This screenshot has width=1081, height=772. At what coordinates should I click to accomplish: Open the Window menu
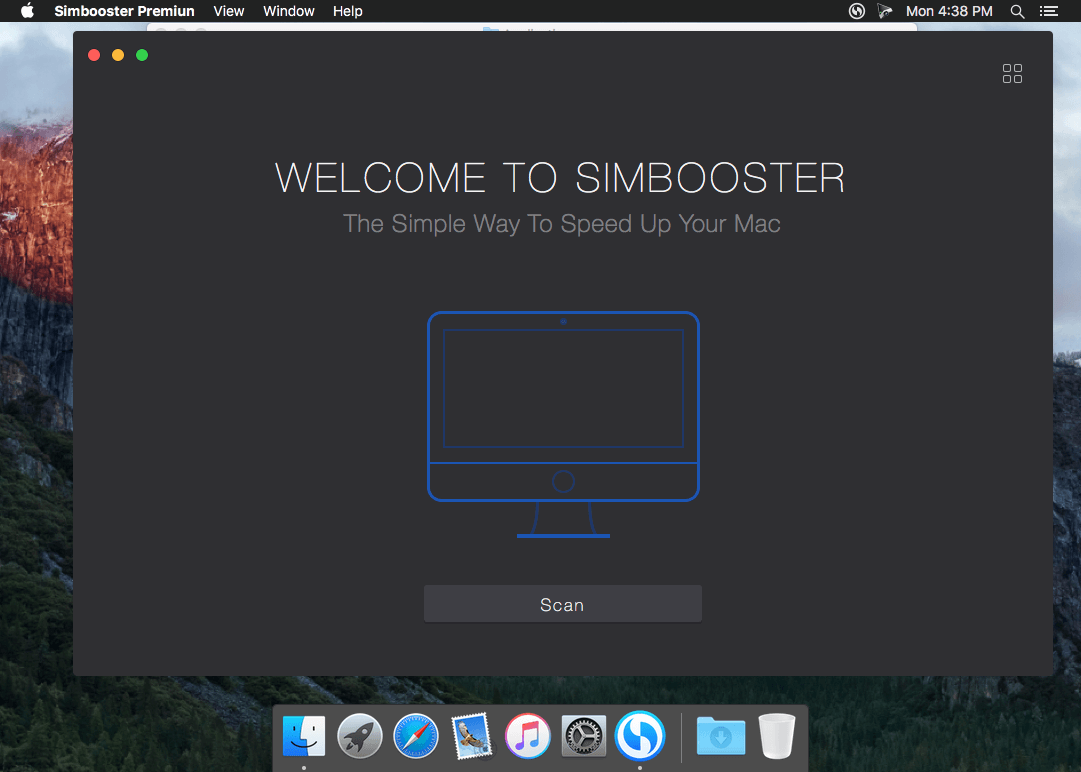(x=289, y=11)
